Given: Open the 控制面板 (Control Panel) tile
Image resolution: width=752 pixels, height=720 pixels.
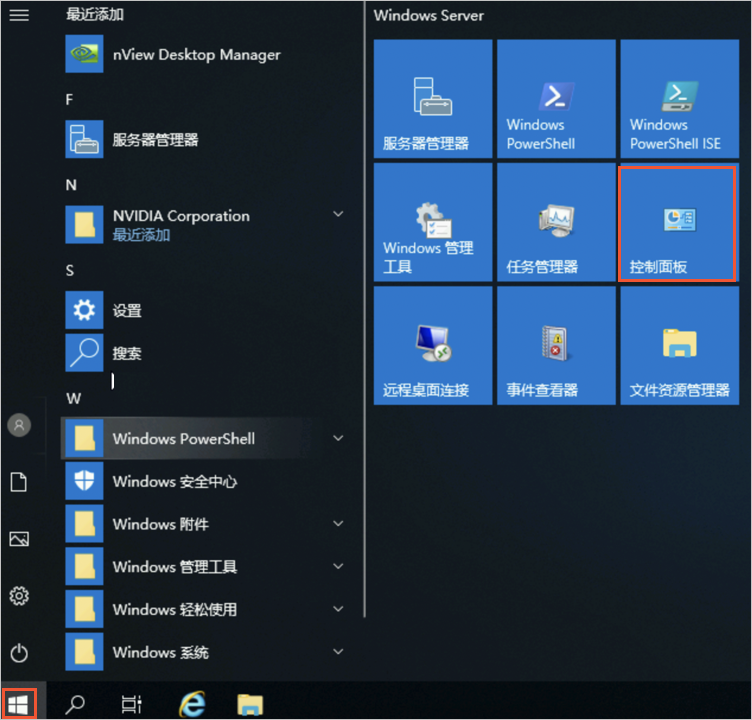Looking at the screenshot, I should [678, 224].
